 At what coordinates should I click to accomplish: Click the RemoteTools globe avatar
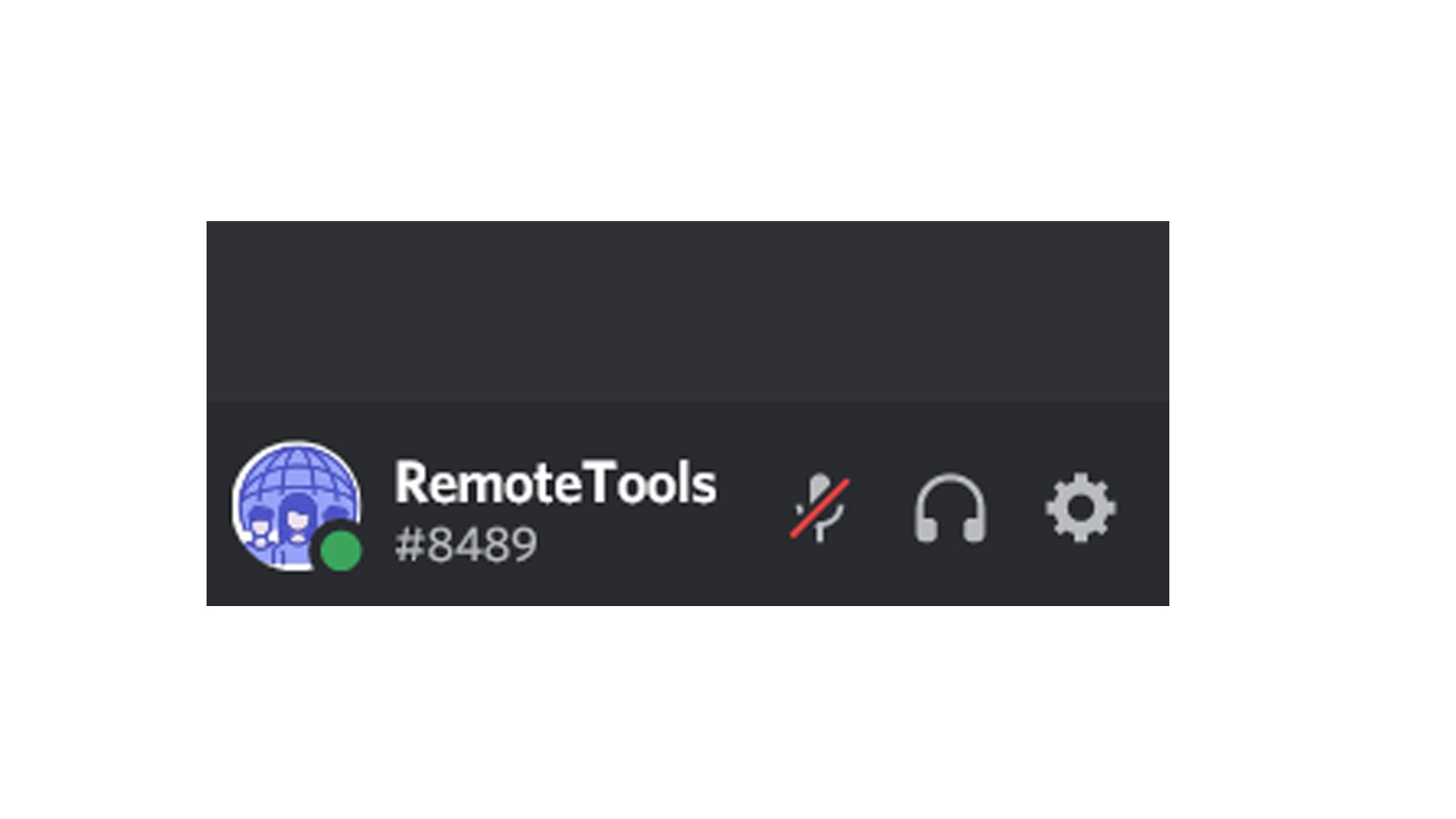[296, 506]
